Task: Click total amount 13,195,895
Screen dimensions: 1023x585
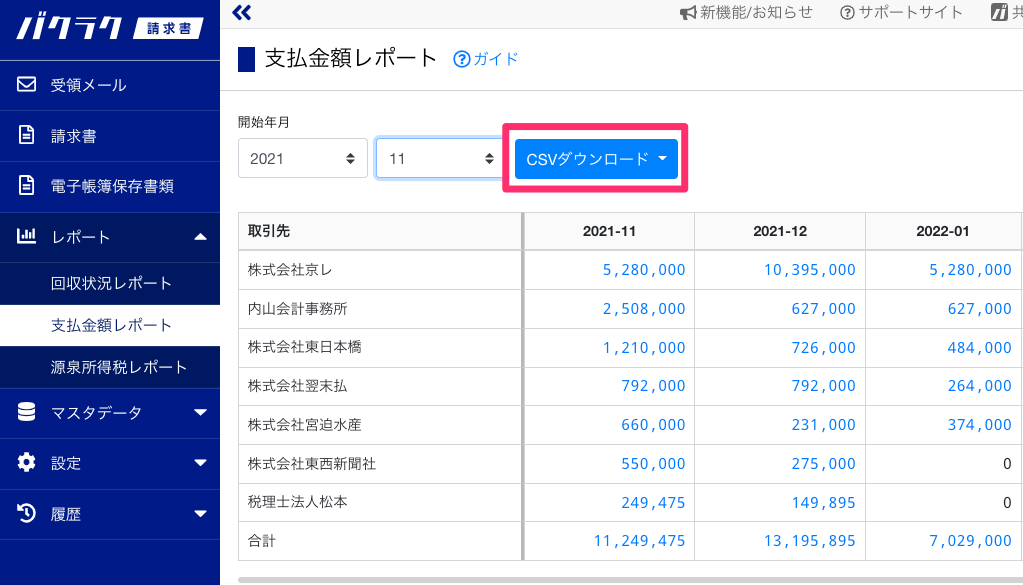Action: coord(810,541)
